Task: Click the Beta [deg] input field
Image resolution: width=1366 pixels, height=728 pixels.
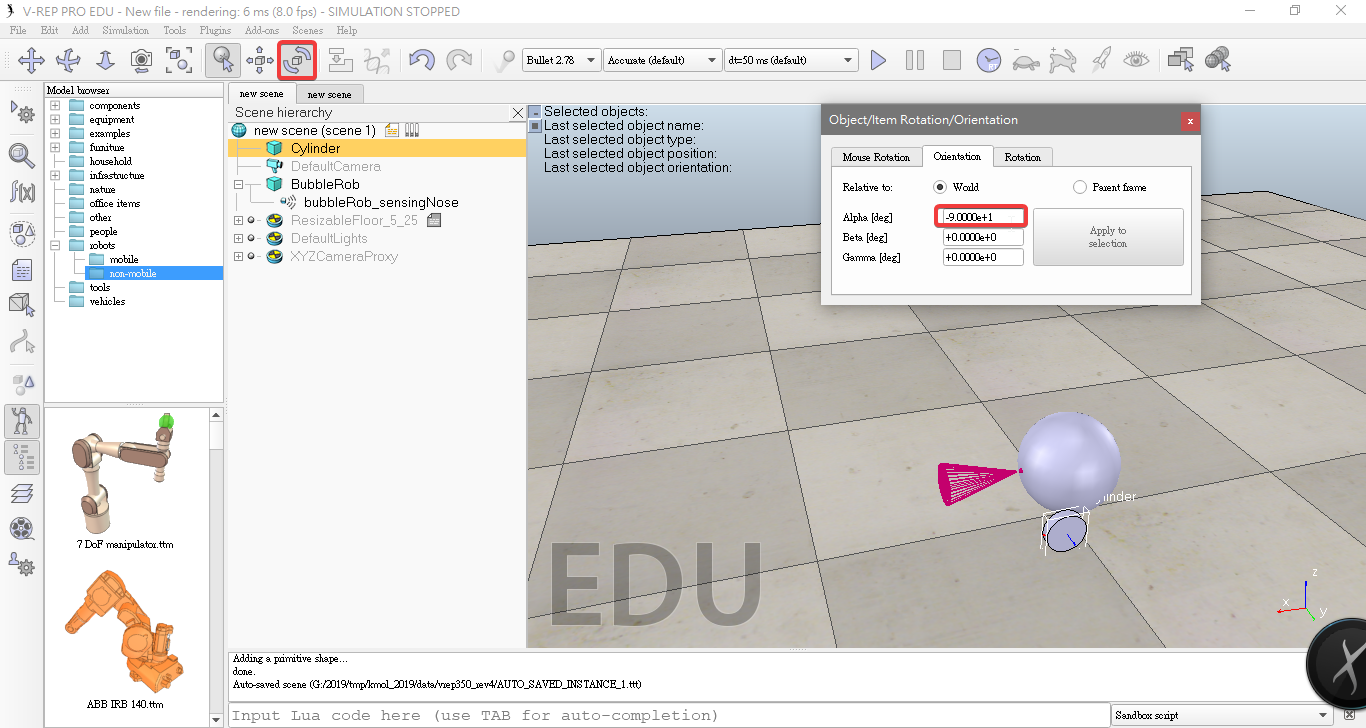Action: click(982, 237)
